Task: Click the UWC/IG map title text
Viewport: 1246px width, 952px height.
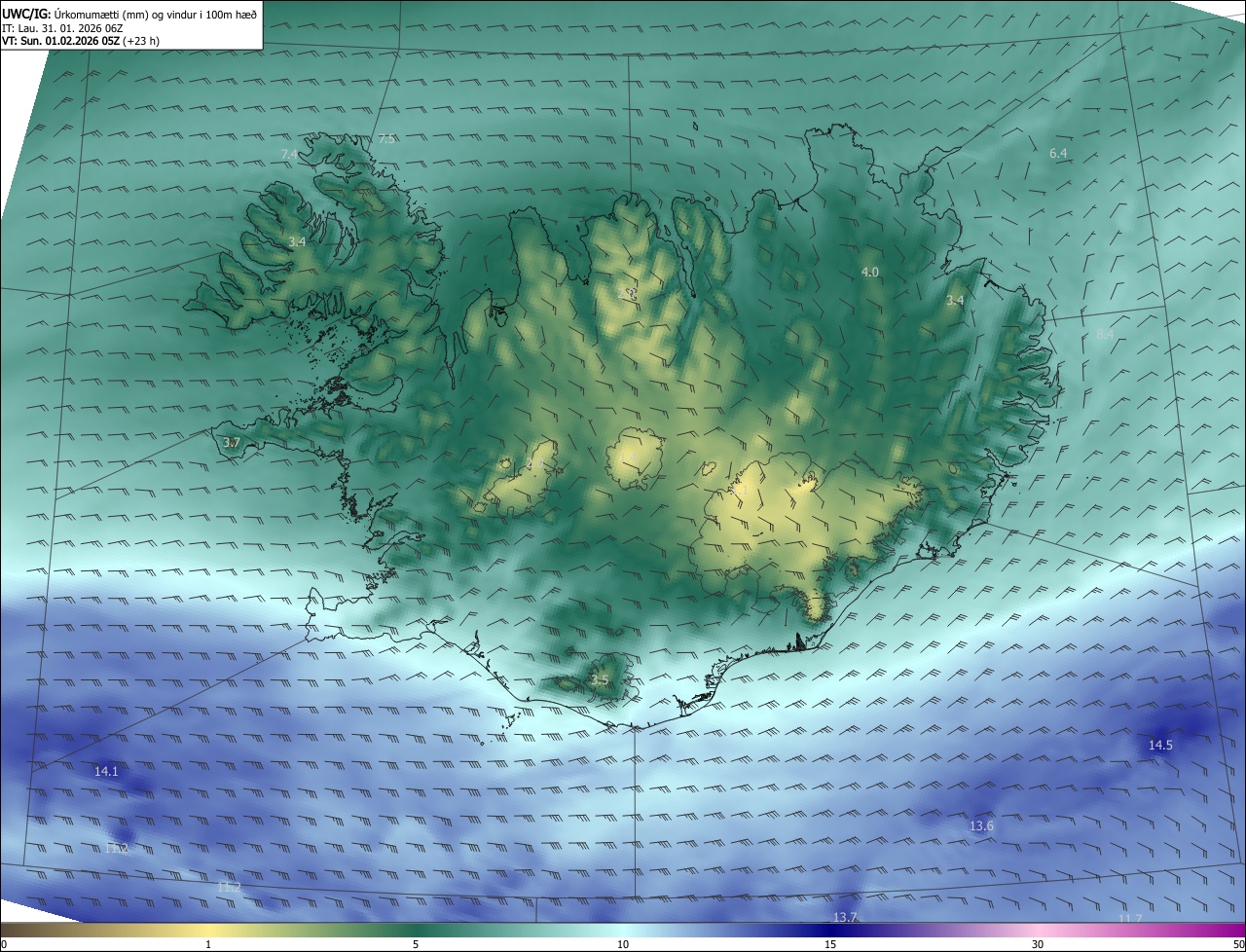Action: pos(130,13)
